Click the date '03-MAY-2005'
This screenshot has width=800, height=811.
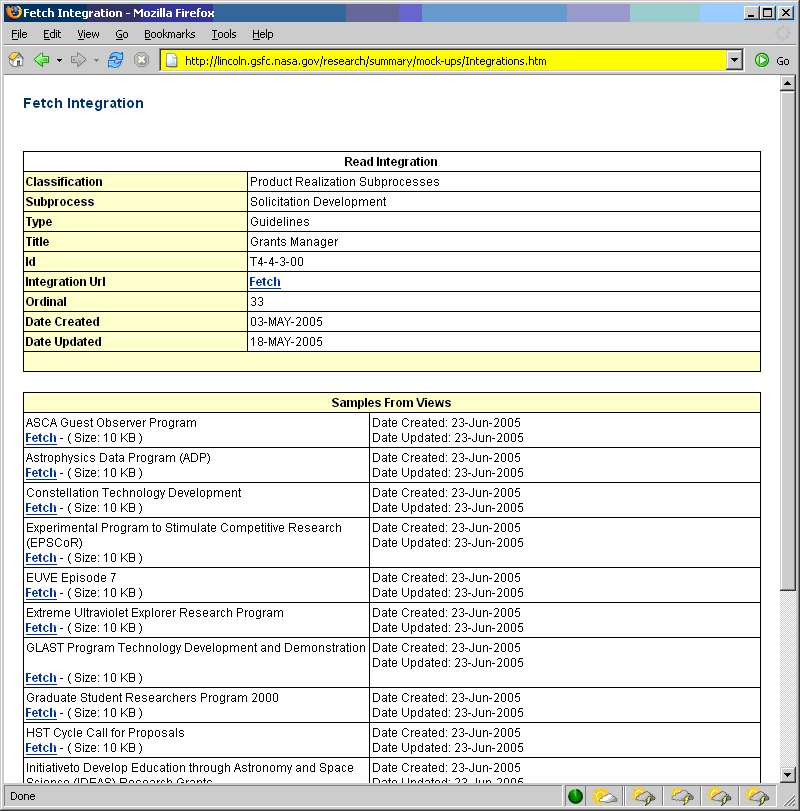pos(286,322)
